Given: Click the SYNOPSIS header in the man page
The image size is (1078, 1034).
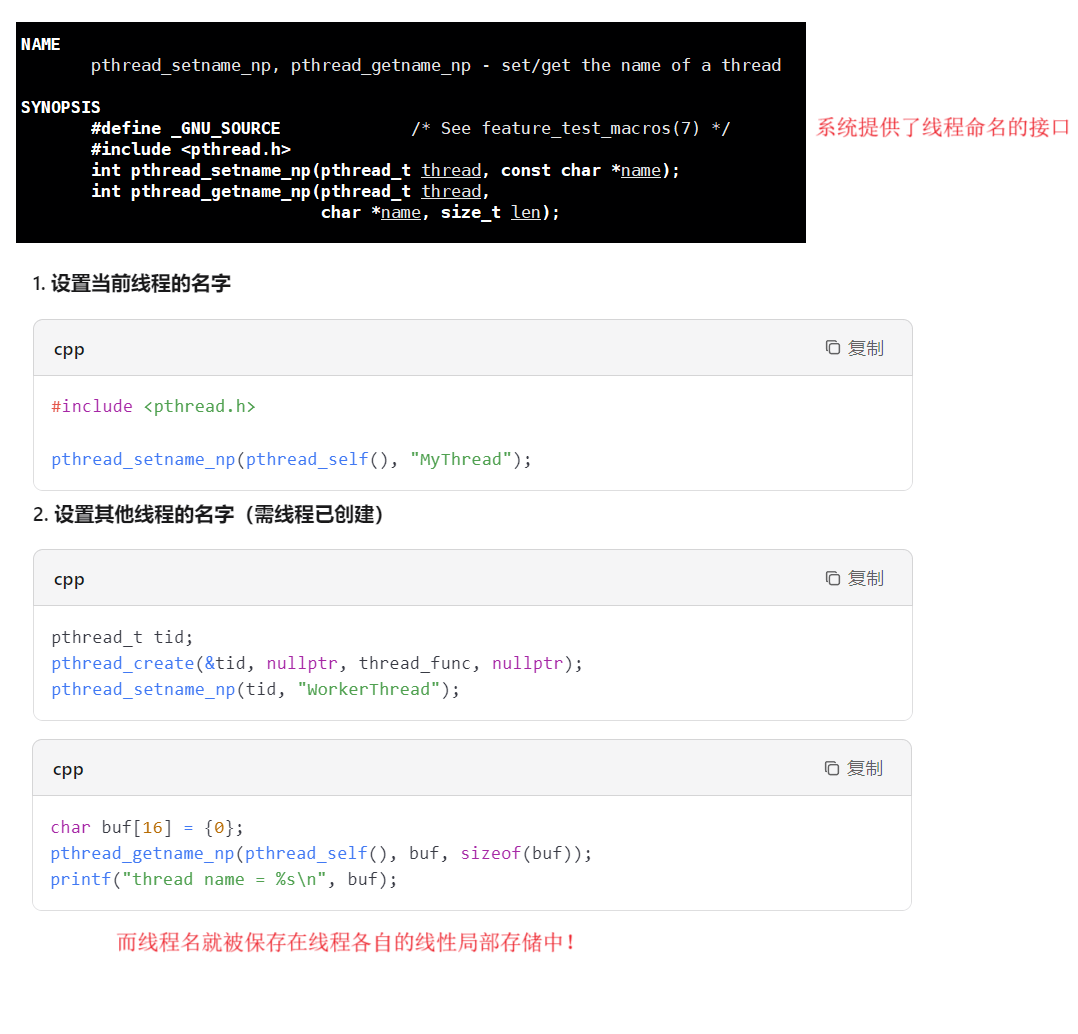Looking at the screenshot, I should [60, 107].
